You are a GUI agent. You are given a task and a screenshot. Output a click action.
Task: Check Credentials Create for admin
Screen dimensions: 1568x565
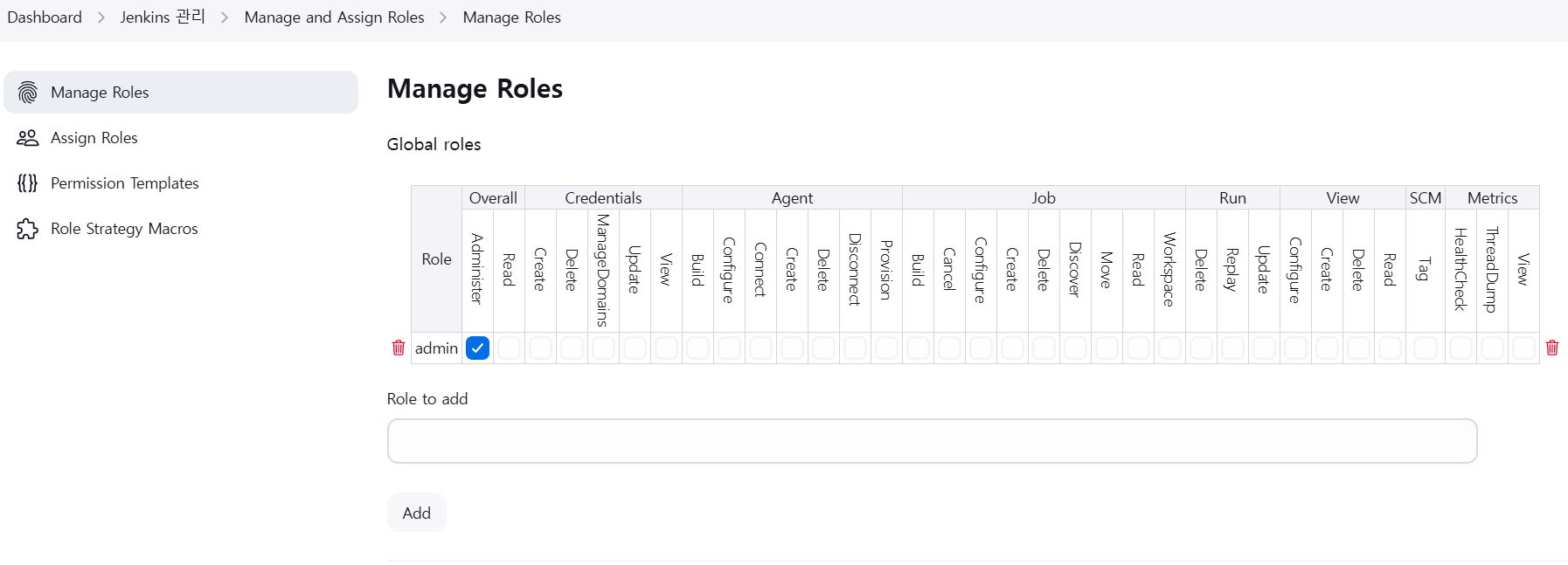point(541,348)
